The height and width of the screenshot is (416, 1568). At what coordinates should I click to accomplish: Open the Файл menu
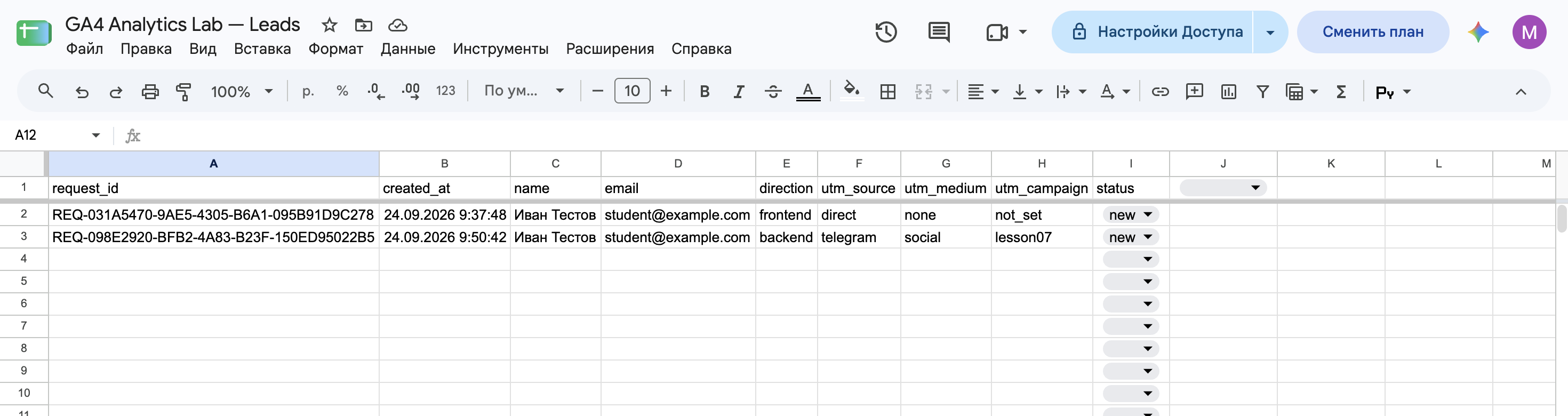pos(85,49)
